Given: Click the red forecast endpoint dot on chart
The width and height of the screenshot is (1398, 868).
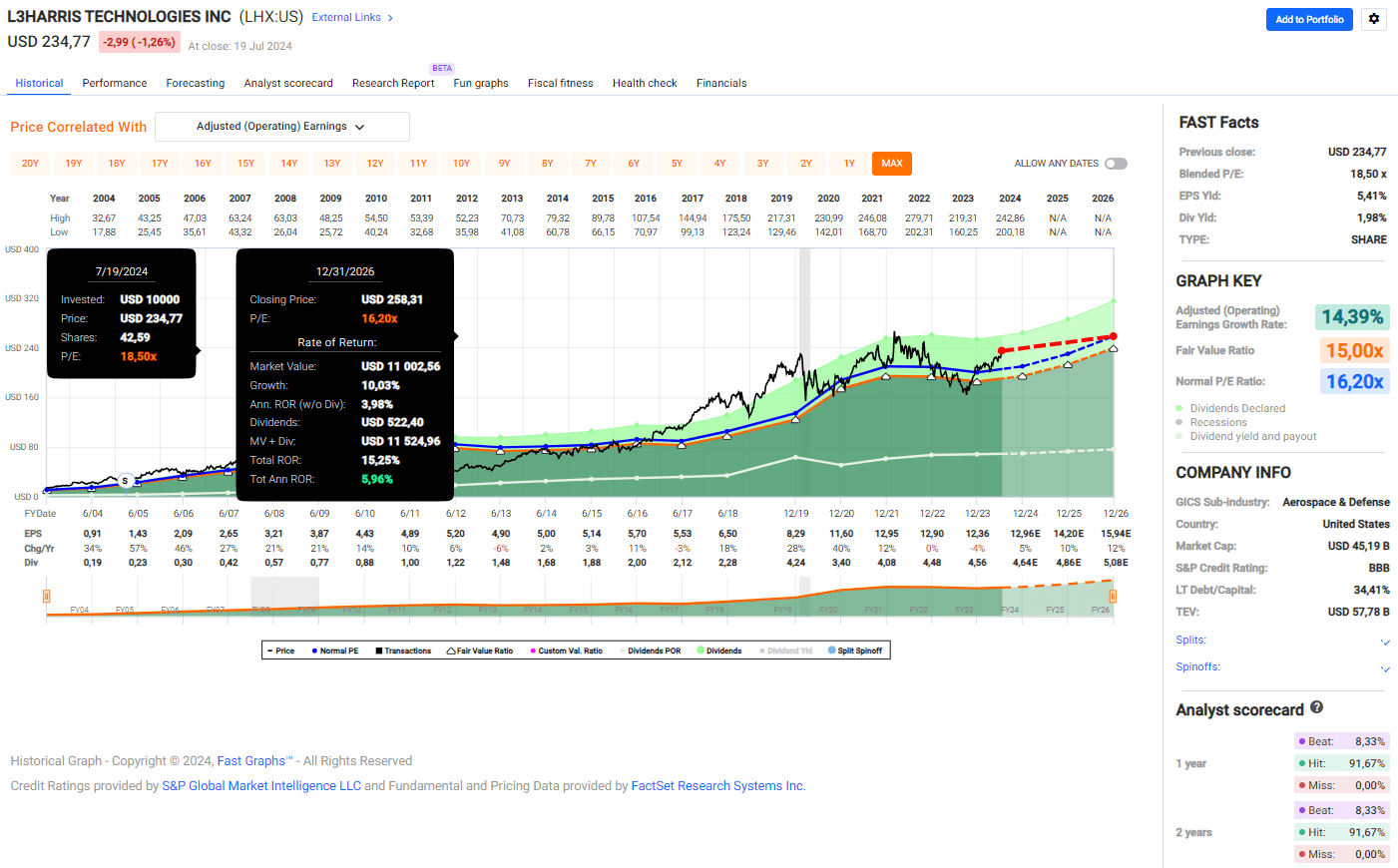Looking at the screenshot, I should coord(1114,336).
